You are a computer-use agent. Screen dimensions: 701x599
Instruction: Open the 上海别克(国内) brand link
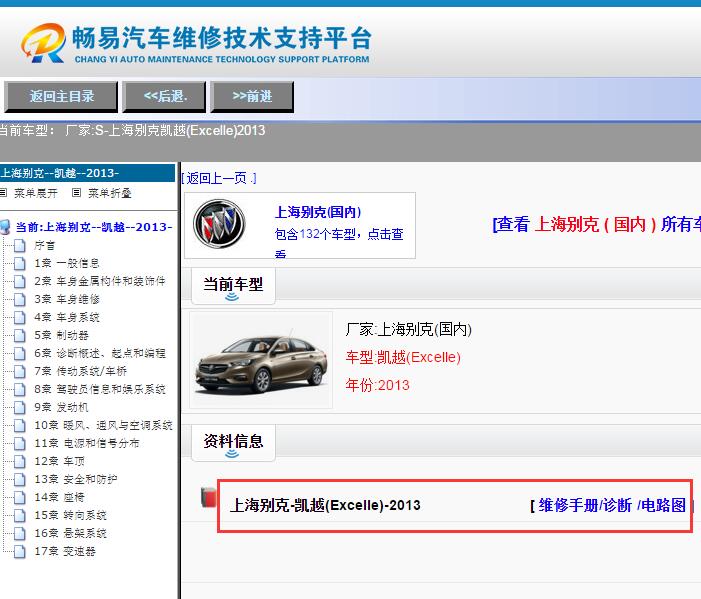pyautogui.click(x=318, y=212)
